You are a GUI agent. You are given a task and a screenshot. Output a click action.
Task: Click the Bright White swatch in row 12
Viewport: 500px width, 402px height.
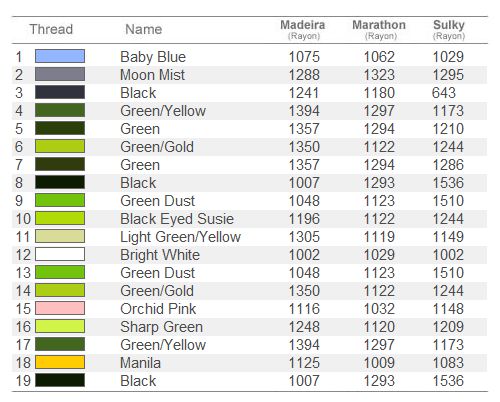tap(60, 254)
